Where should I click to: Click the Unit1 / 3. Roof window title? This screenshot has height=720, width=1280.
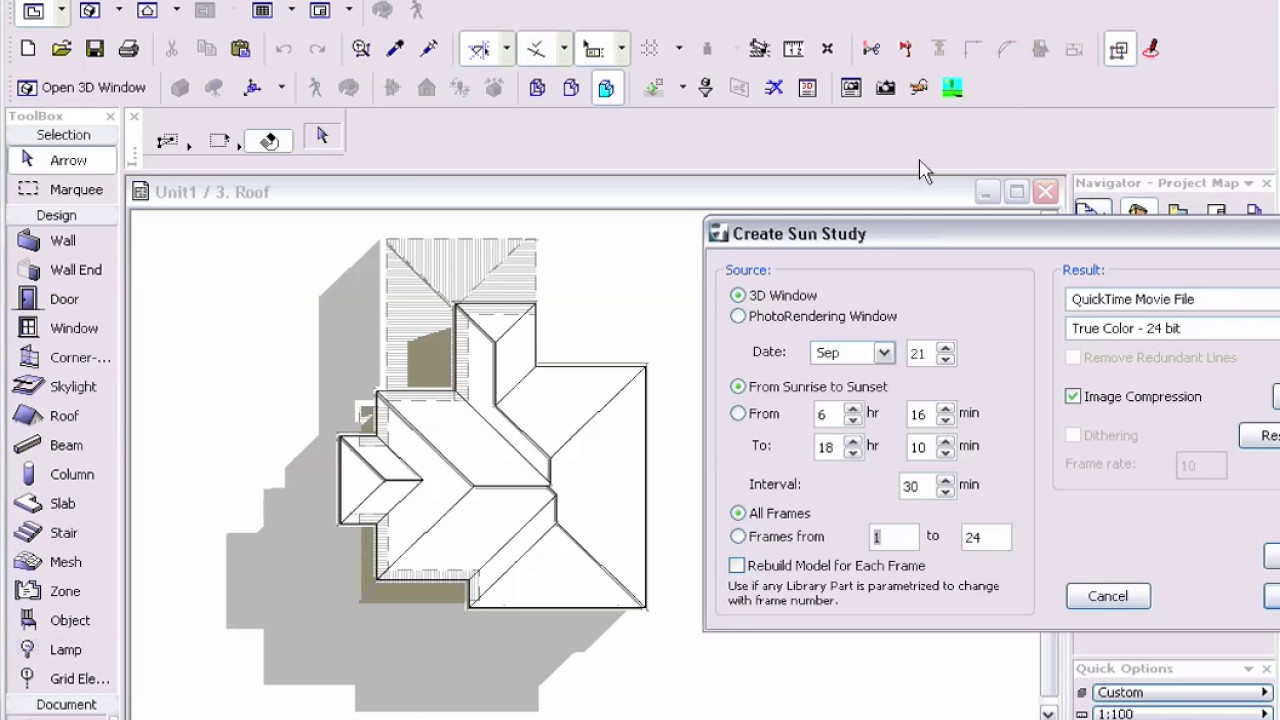pyautogui.click(x=212, y=192)
